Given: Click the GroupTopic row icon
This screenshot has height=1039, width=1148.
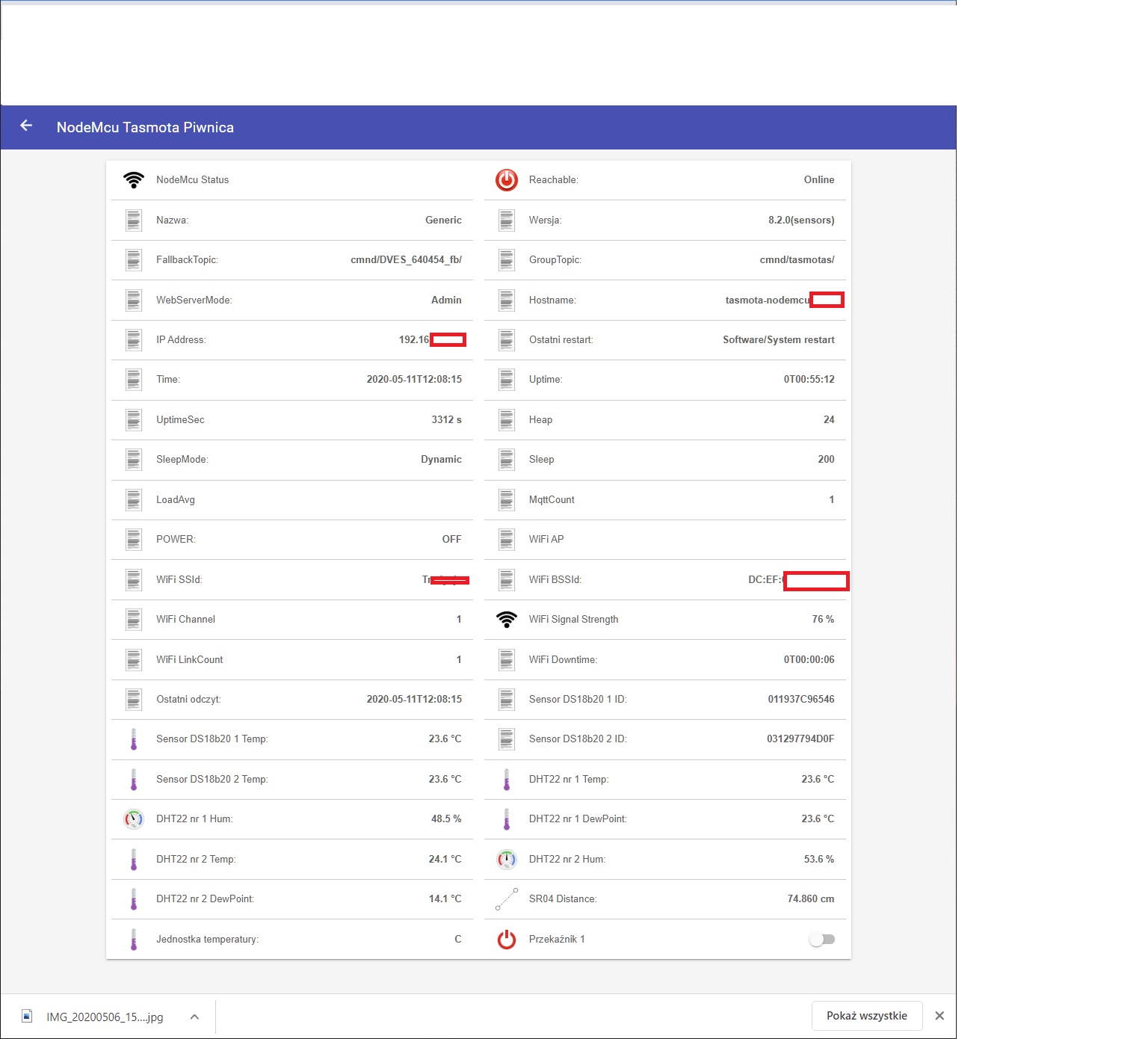Looking at the screenshot, I should 507,260.
